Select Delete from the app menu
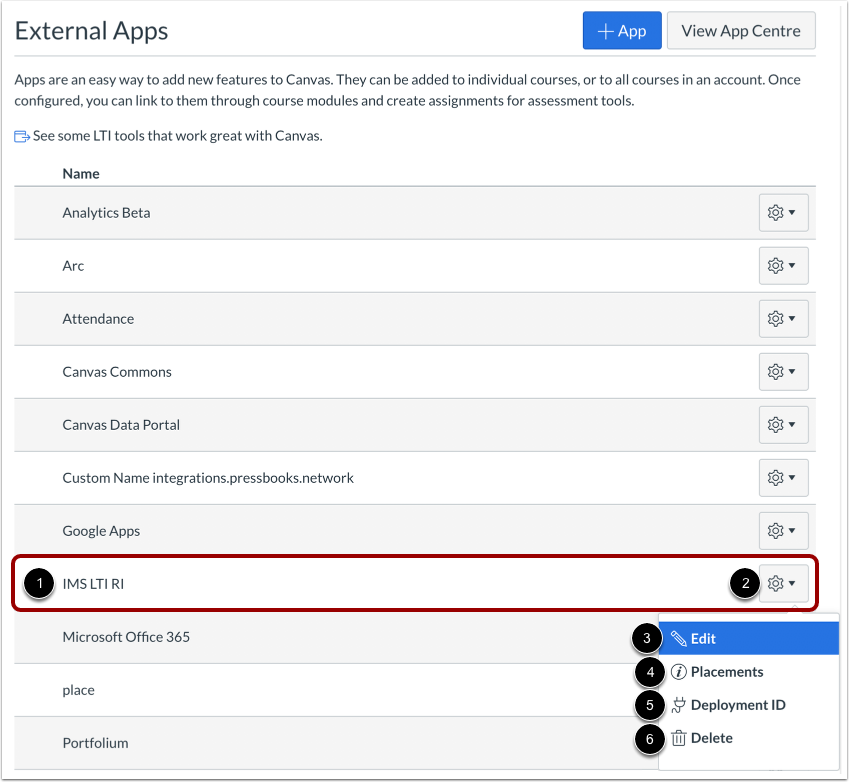Screen dimensions: 849x782 [711, 738]
